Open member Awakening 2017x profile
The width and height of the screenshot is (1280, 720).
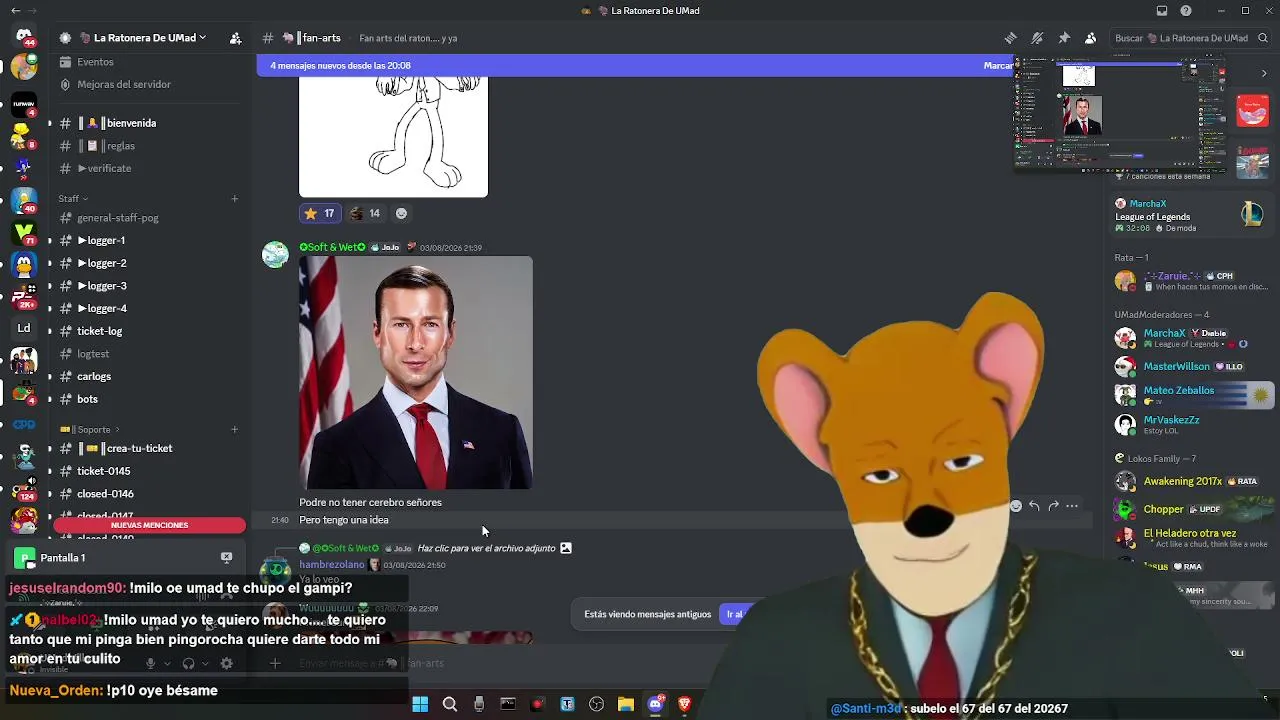click(1192, 481)
